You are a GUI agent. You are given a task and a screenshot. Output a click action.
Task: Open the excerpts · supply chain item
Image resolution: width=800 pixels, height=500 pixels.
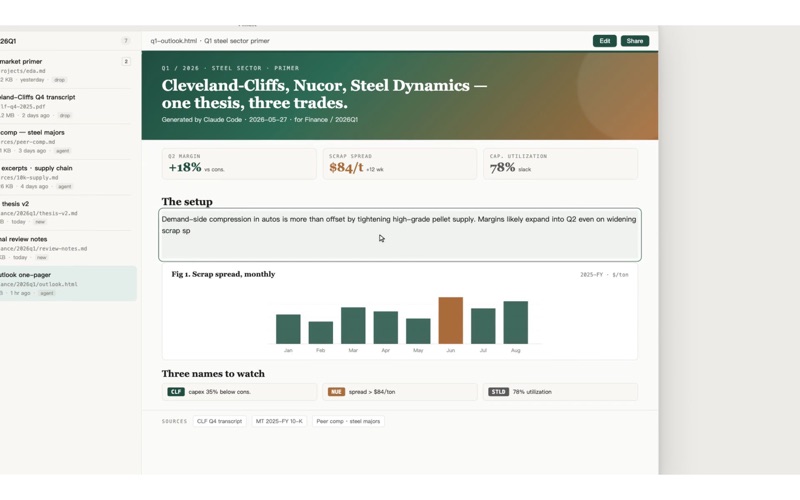click(66, 177)
